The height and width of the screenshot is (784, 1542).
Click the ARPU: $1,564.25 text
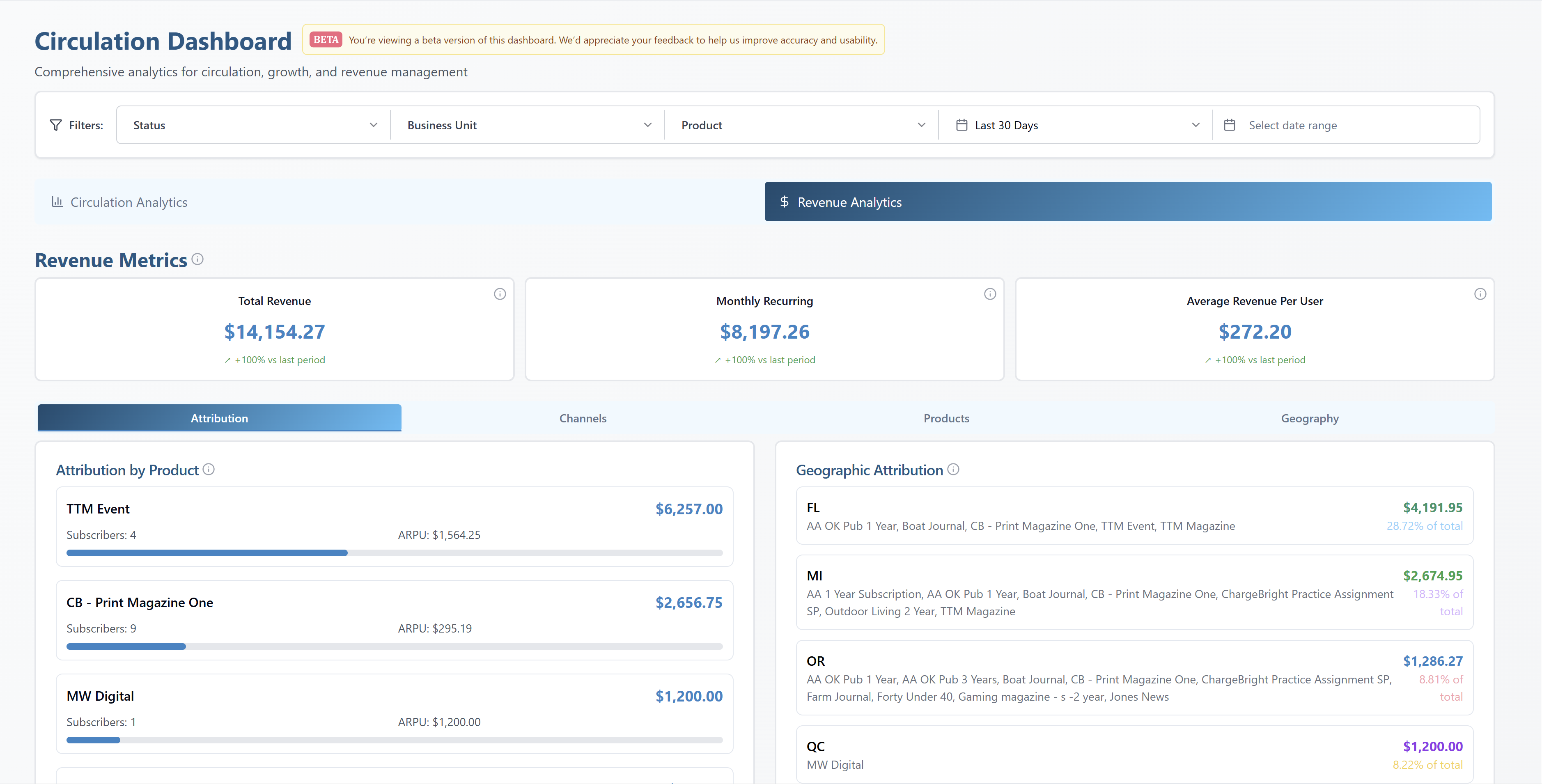coord(439,535)
